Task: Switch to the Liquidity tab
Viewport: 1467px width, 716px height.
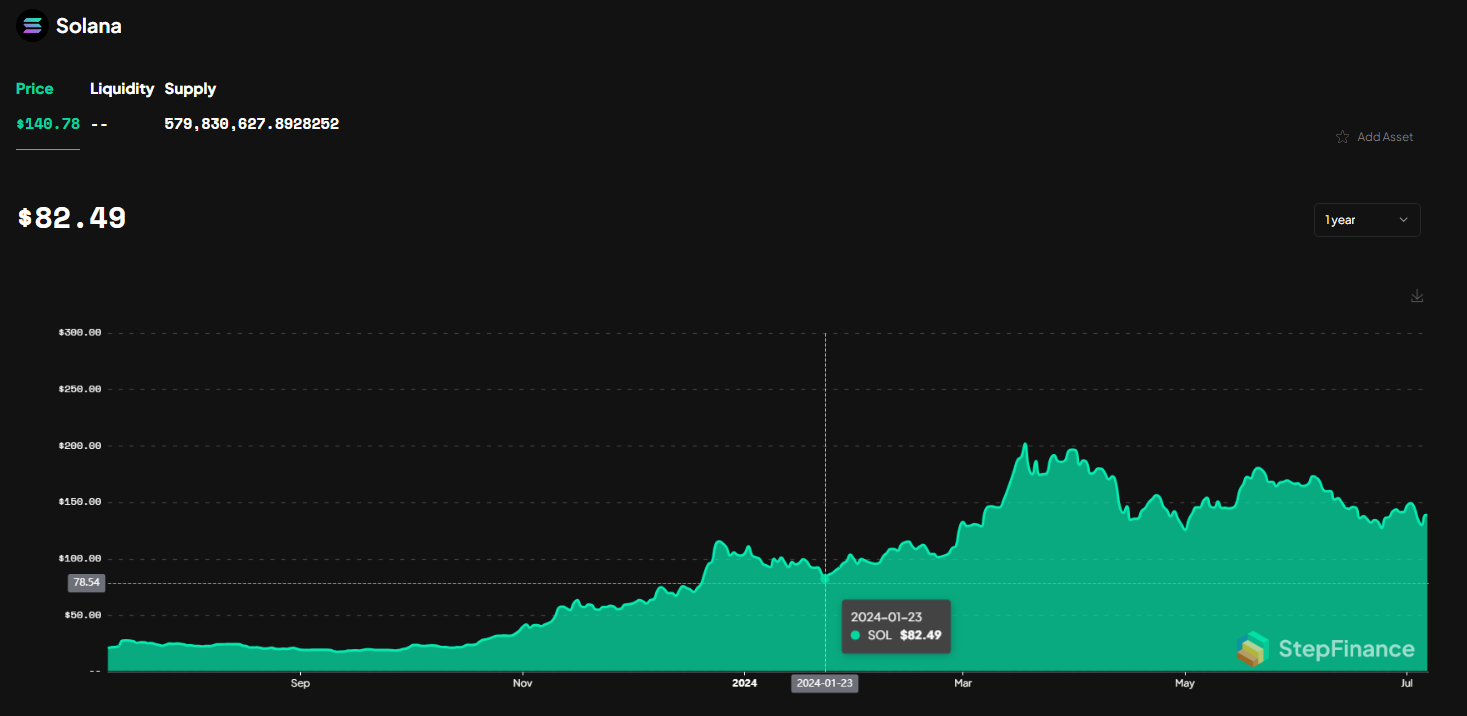Action: [x=121, y=88]
